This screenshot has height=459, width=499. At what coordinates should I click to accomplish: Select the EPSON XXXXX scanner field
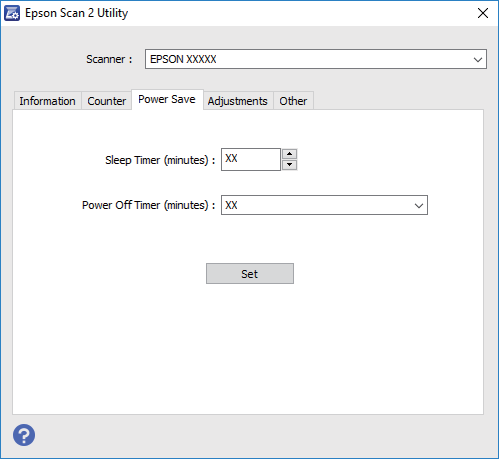point(316,59)
